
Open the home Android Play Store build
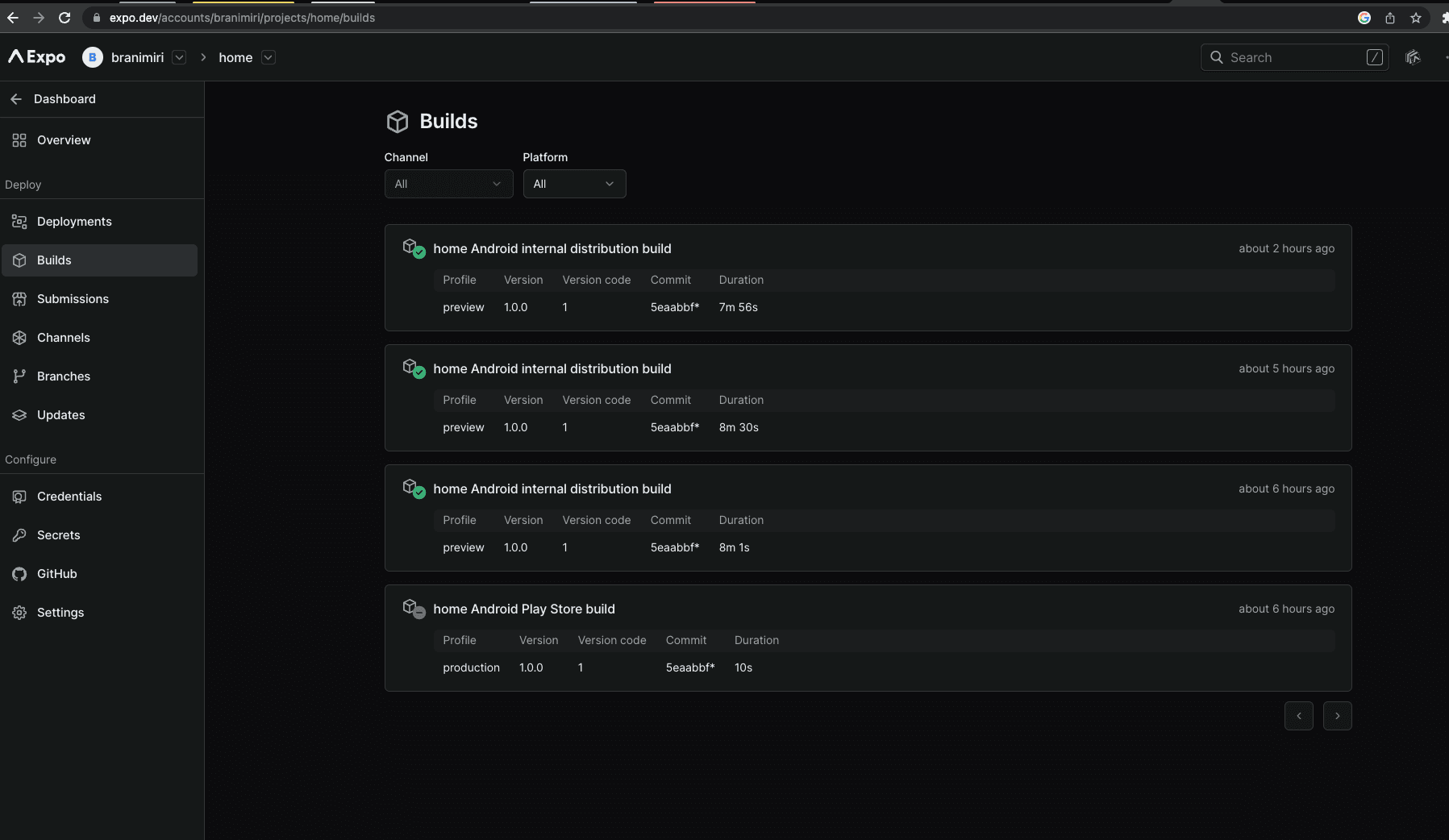click(868, 638)
